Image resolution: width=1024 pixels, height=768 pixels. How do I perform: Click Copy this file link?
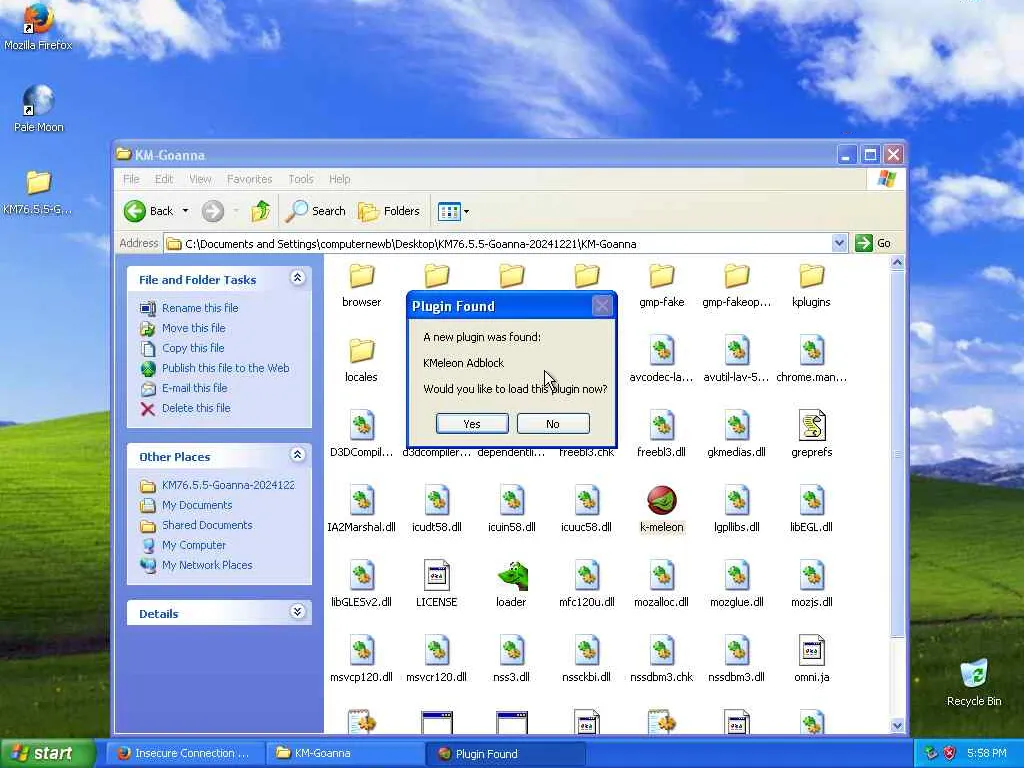coord(193,348)
